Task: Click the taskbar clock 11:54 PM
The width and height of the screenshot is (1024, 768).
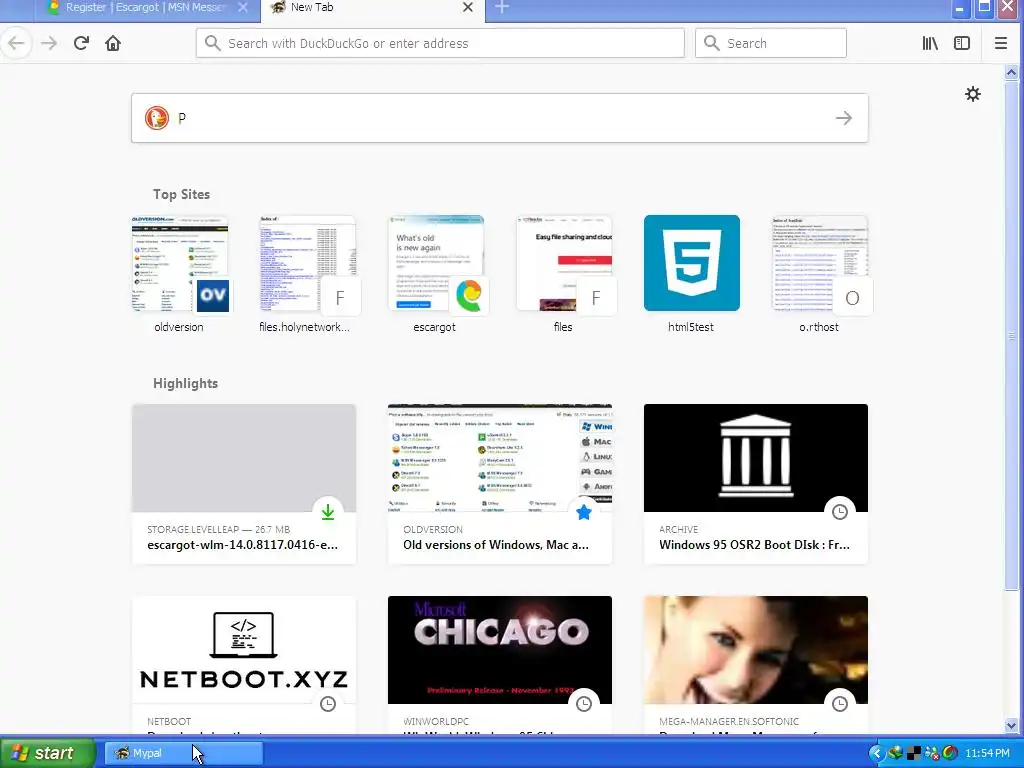Action: 987,753
